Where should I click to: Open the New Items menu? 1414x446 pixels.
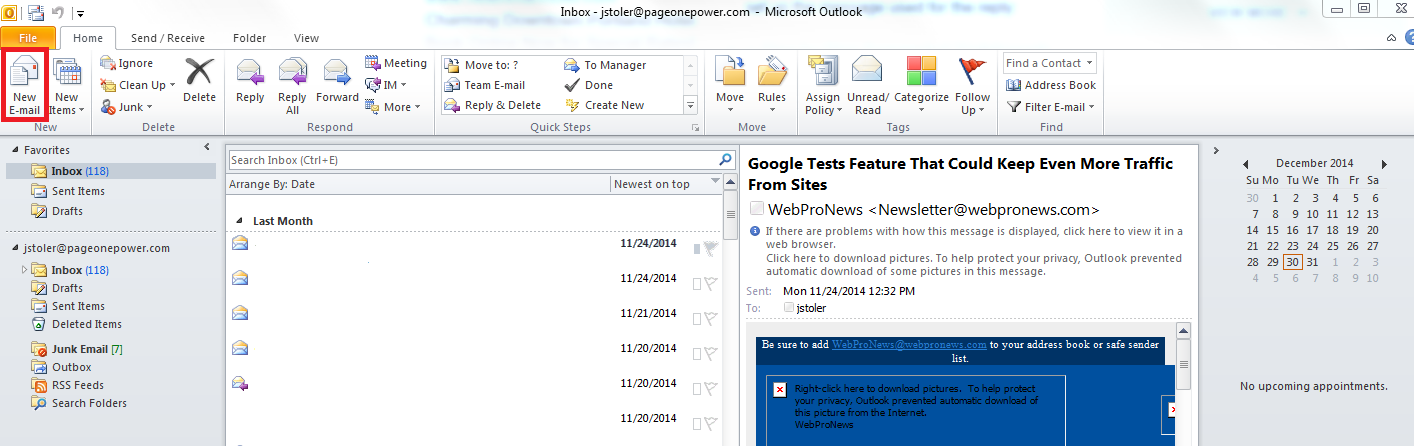tap(65, 87)
